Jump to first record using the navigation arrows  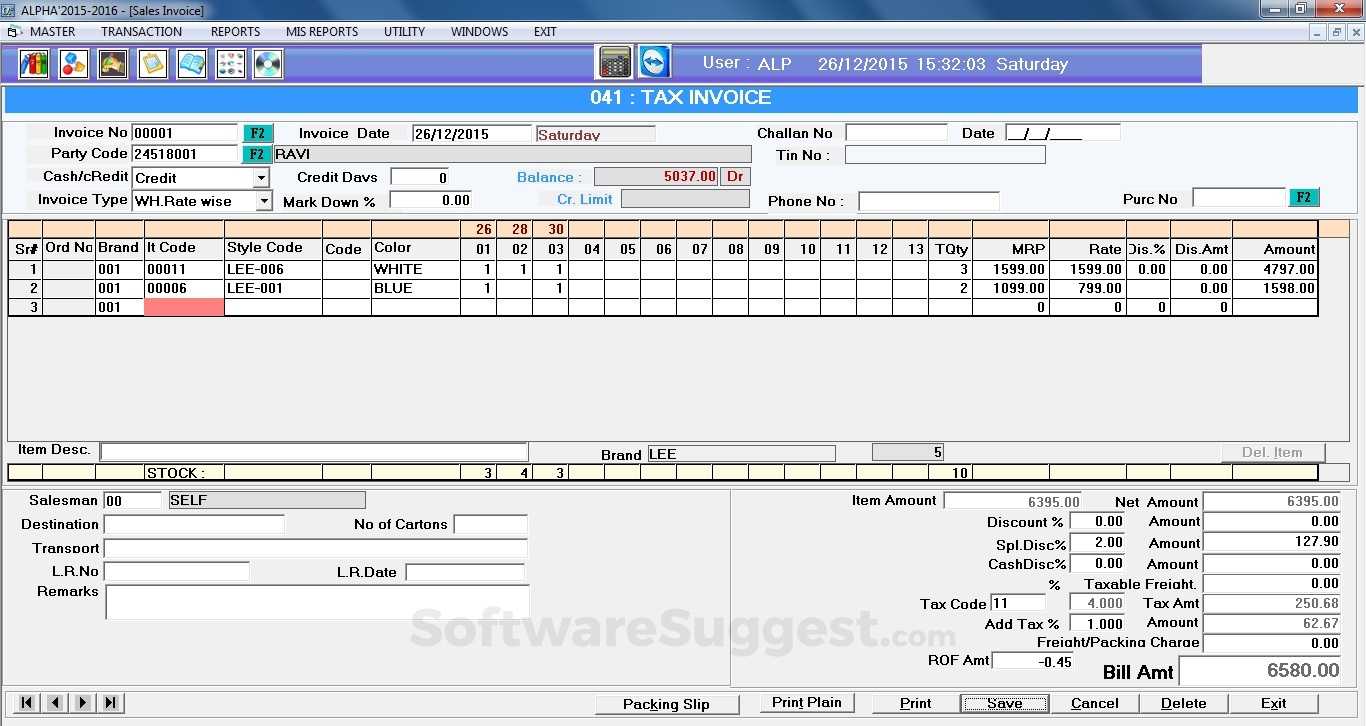(24, 703)
